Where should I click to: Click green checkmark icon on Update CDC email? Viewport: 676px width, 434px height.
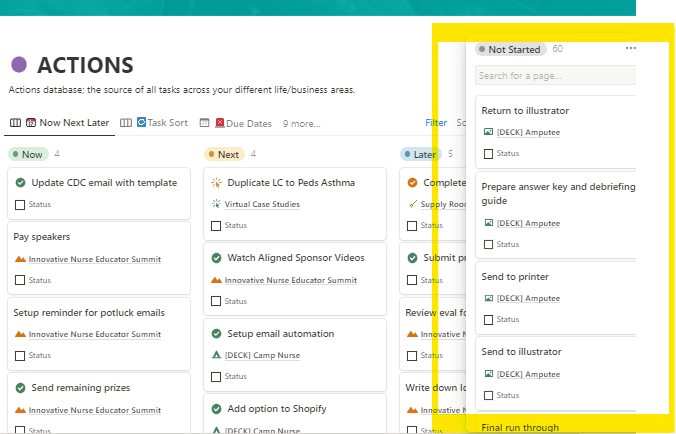click(x=20, y=183)
